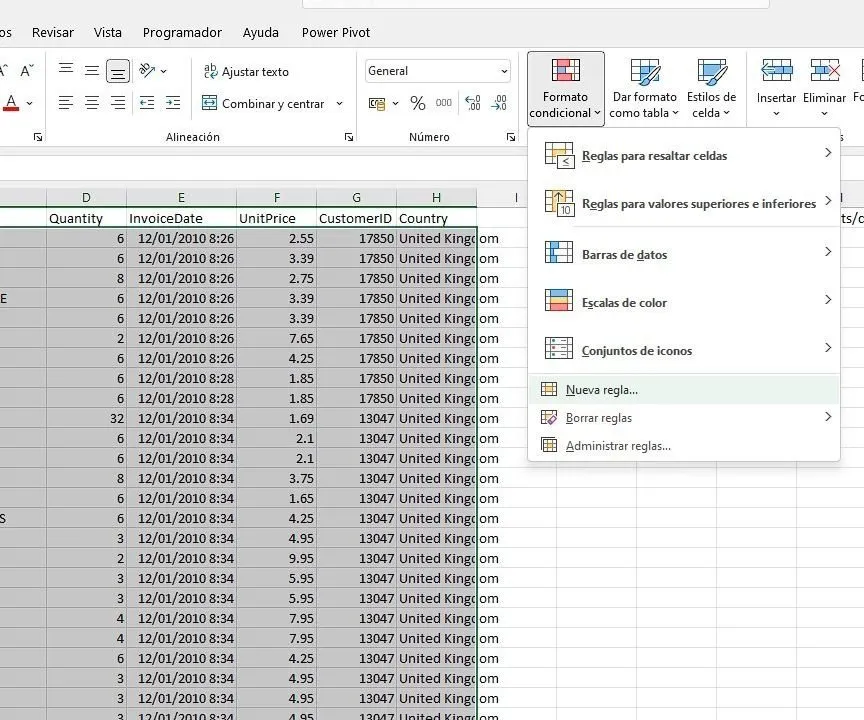This screenshot has height=720, width=864.
Task: Select cell with quantity 32
Action: click(x=87, y=418)
